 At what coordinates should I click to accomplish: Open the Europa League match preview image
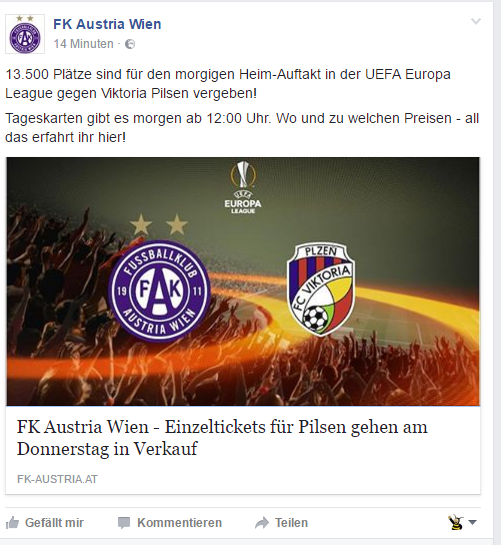pyautogui.click(x=243, y=281)
